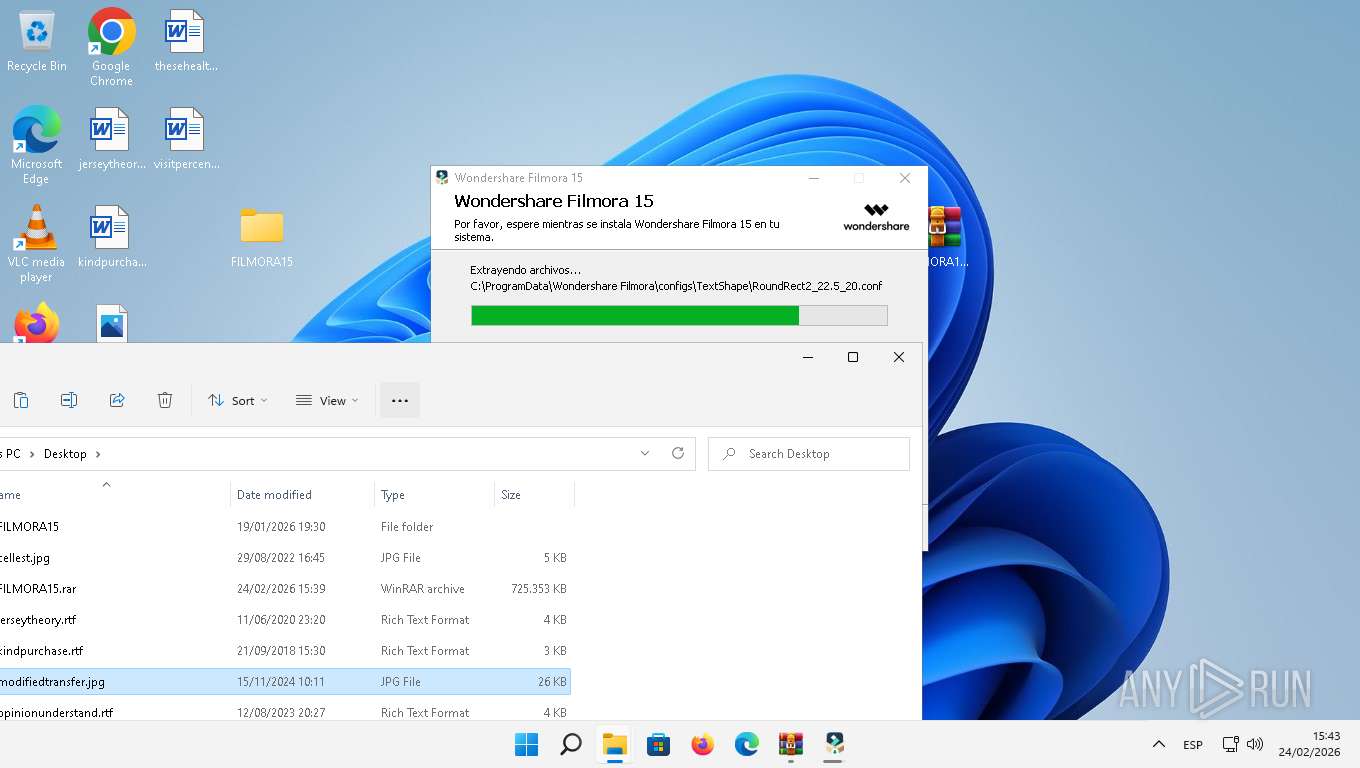The width and height of the screenshot is (1360, 768).
Task: Show hidden system tray icons
Action: coord(1159,744)
